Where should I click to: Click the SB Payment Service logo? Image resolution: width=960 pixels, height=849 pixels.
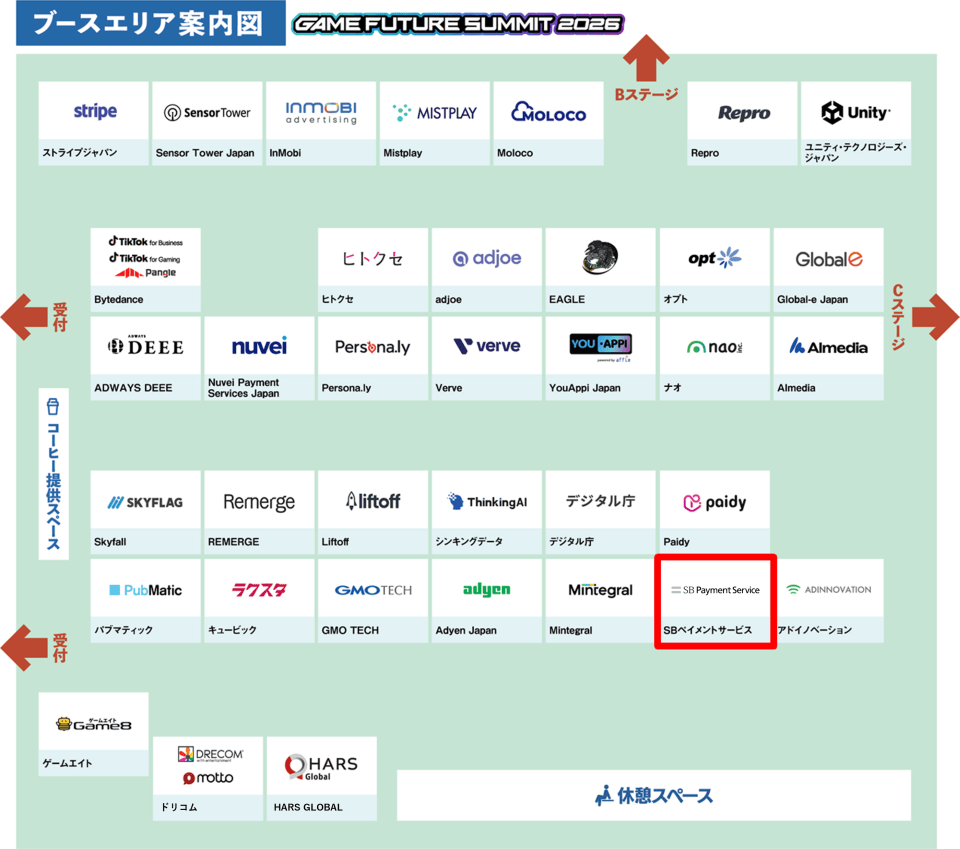(x=715, y=590)
